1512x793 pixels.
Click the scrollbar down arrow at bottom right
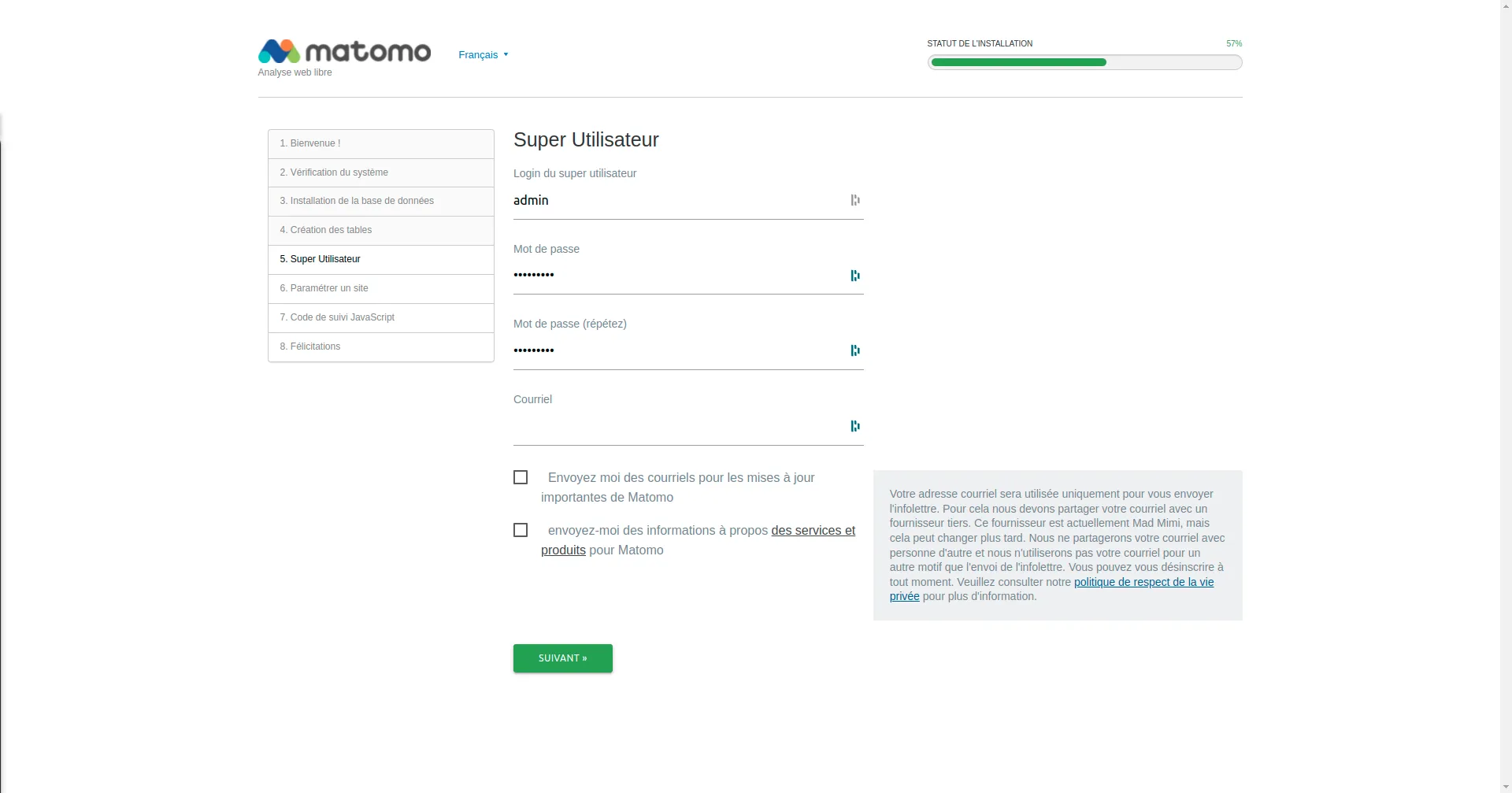click(1506, 786)
